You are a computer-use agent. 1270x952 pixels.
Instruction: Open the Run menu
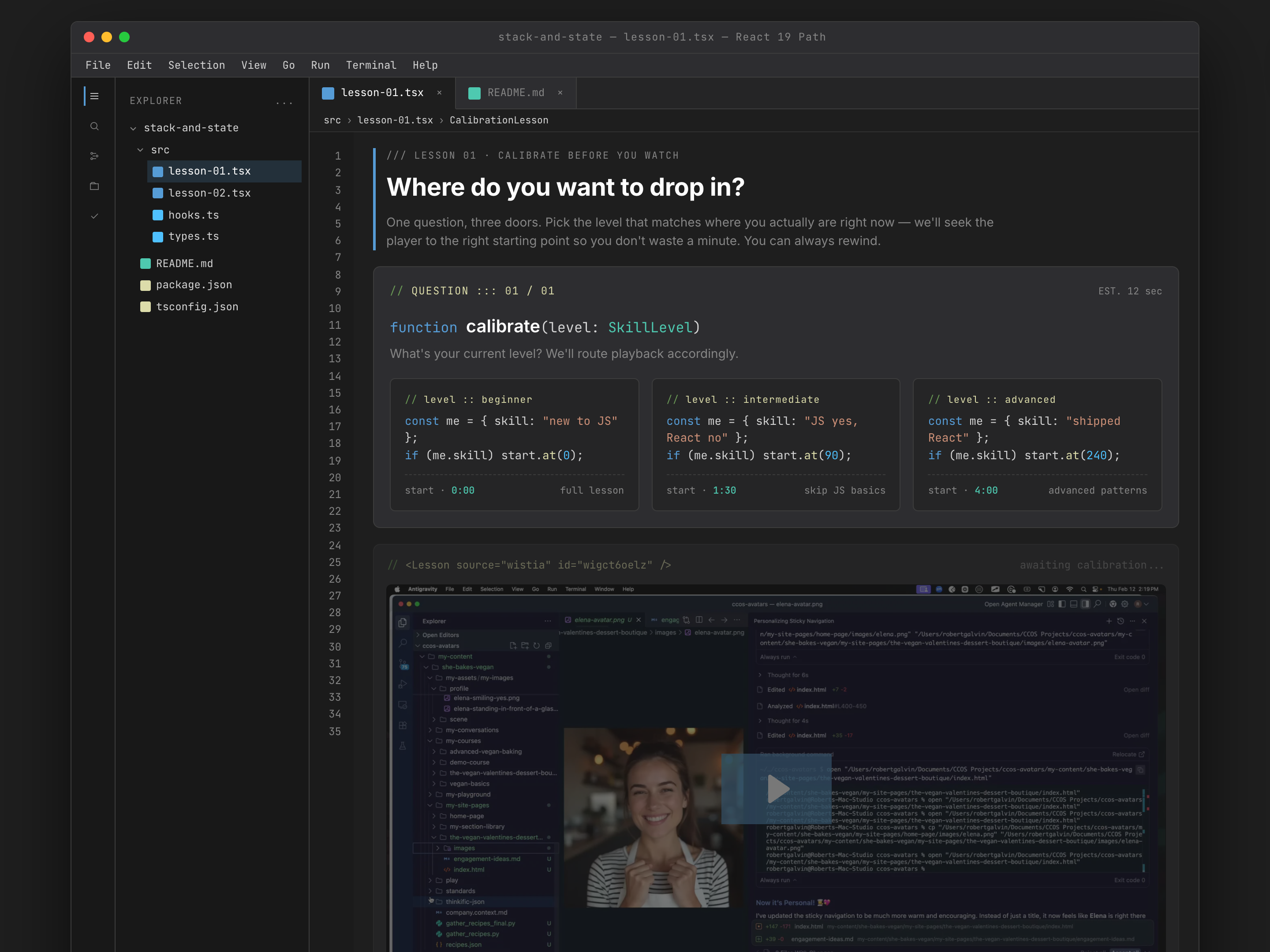pyautogui.click(x=321, y=65)
